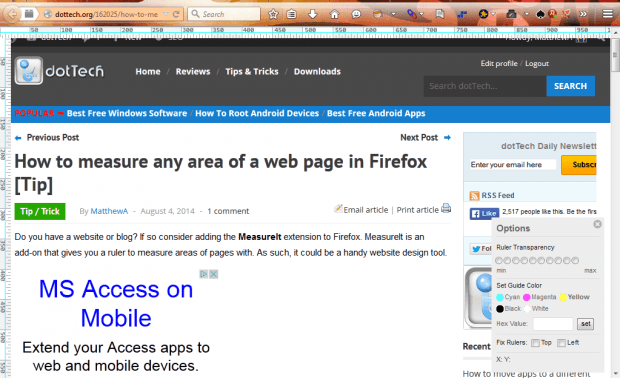Screen dimensions: 620x378
Task: Click the star badge toolbar icon
Action: pyautogui.click(x=483, y=14)
